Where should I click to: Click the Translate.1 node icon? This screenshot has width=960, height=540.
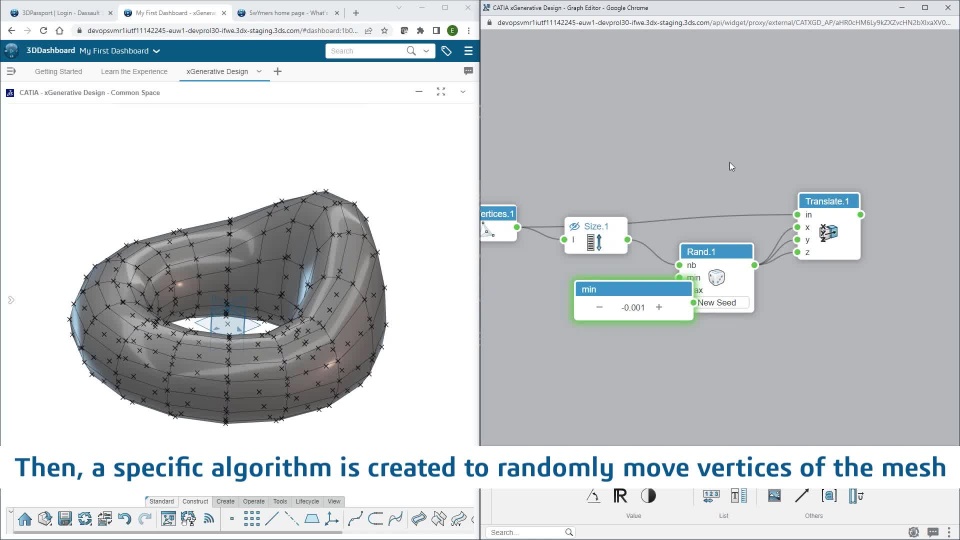coord(828,232)
